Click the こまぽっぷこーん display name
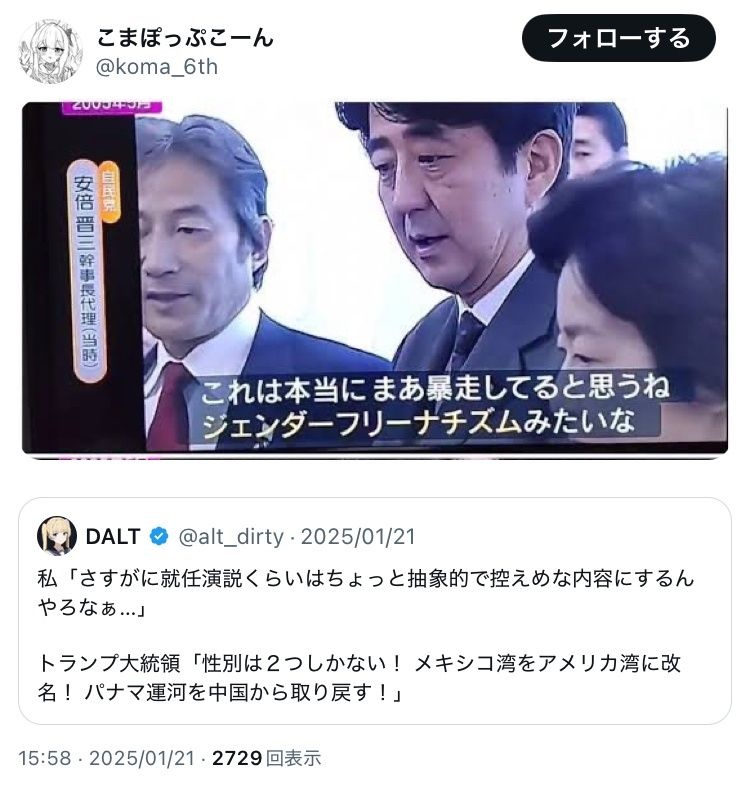 (185, 38)
